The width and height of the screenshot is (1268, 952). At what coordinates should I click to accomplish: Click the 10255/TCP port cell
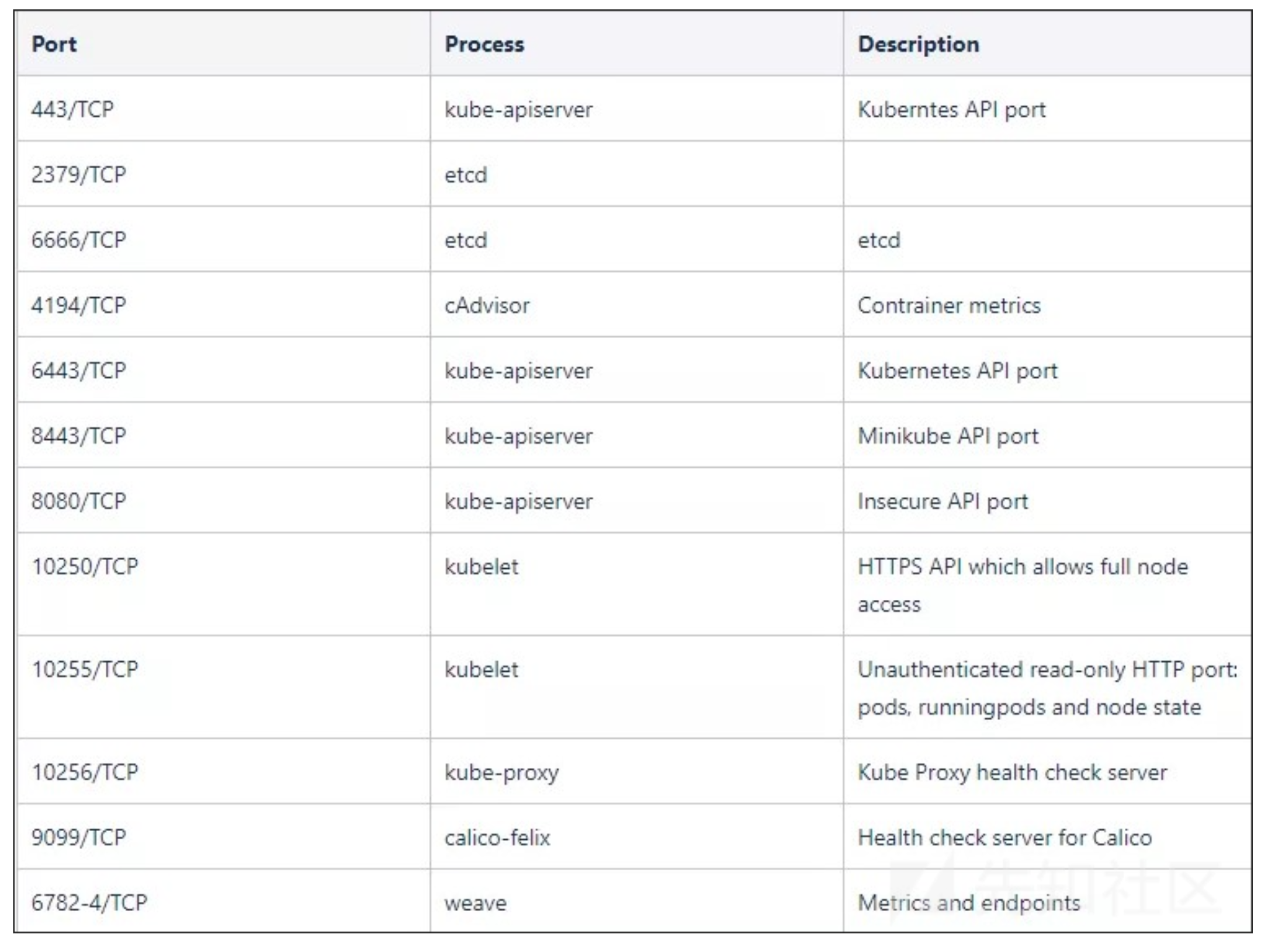point(85,669)
